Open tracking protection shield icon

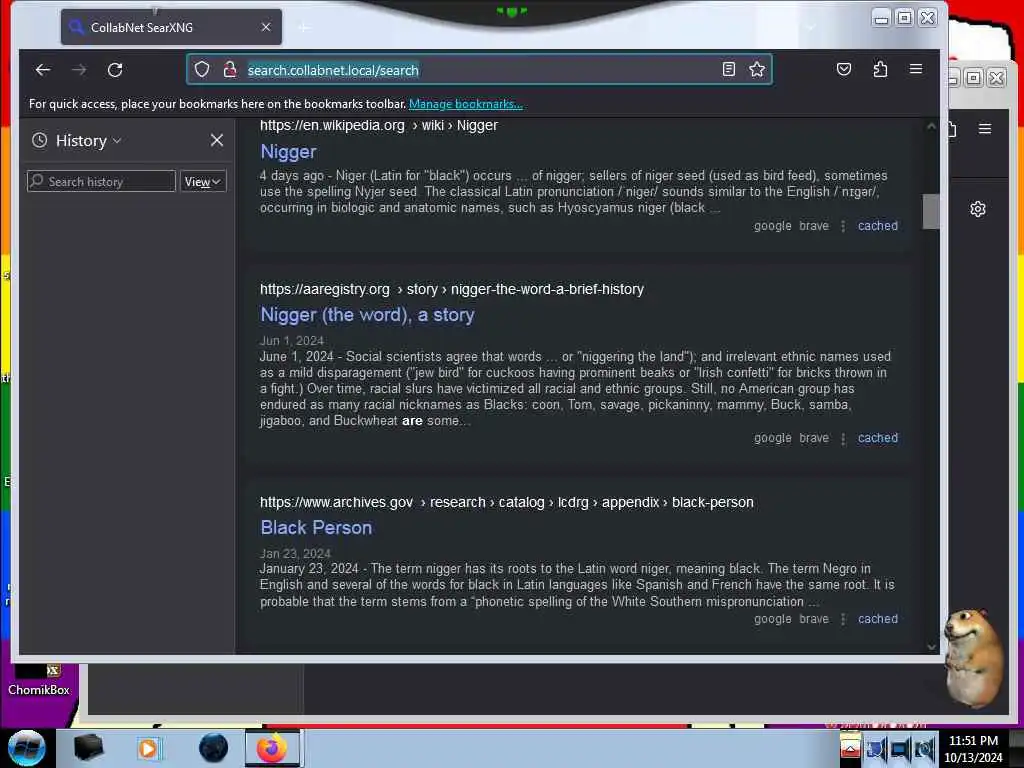tap(202, 69)
